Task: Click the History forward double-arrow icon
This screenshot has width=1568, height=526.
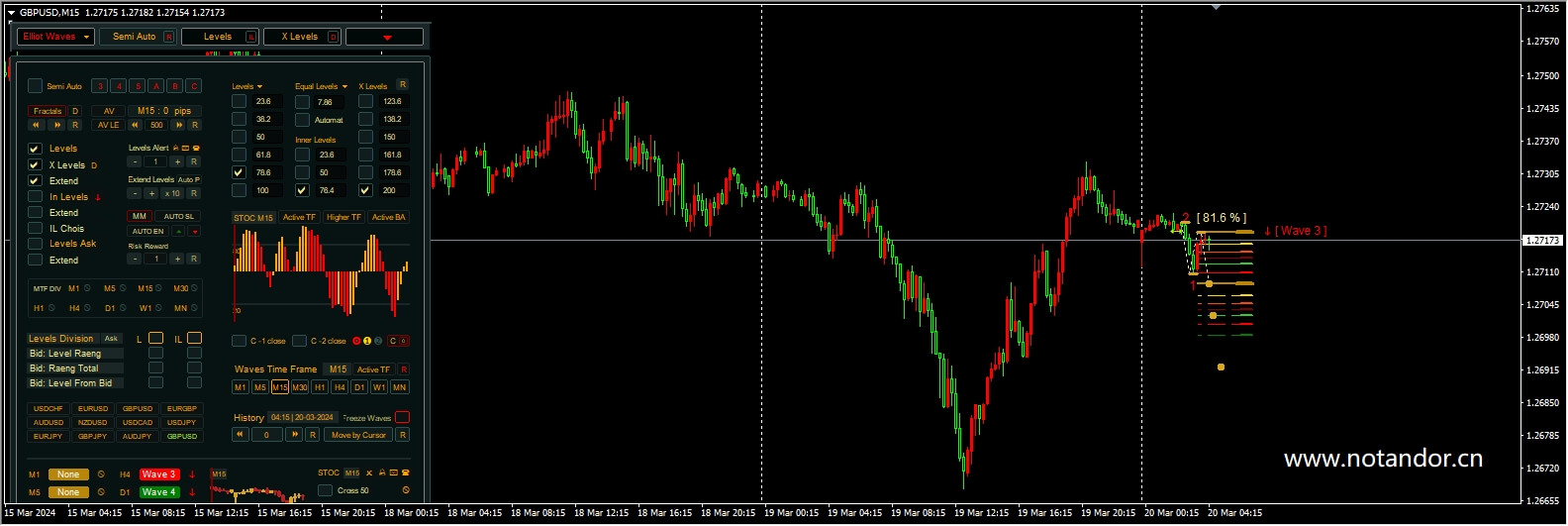Action: pyautogui.click(x=294, y=435)
